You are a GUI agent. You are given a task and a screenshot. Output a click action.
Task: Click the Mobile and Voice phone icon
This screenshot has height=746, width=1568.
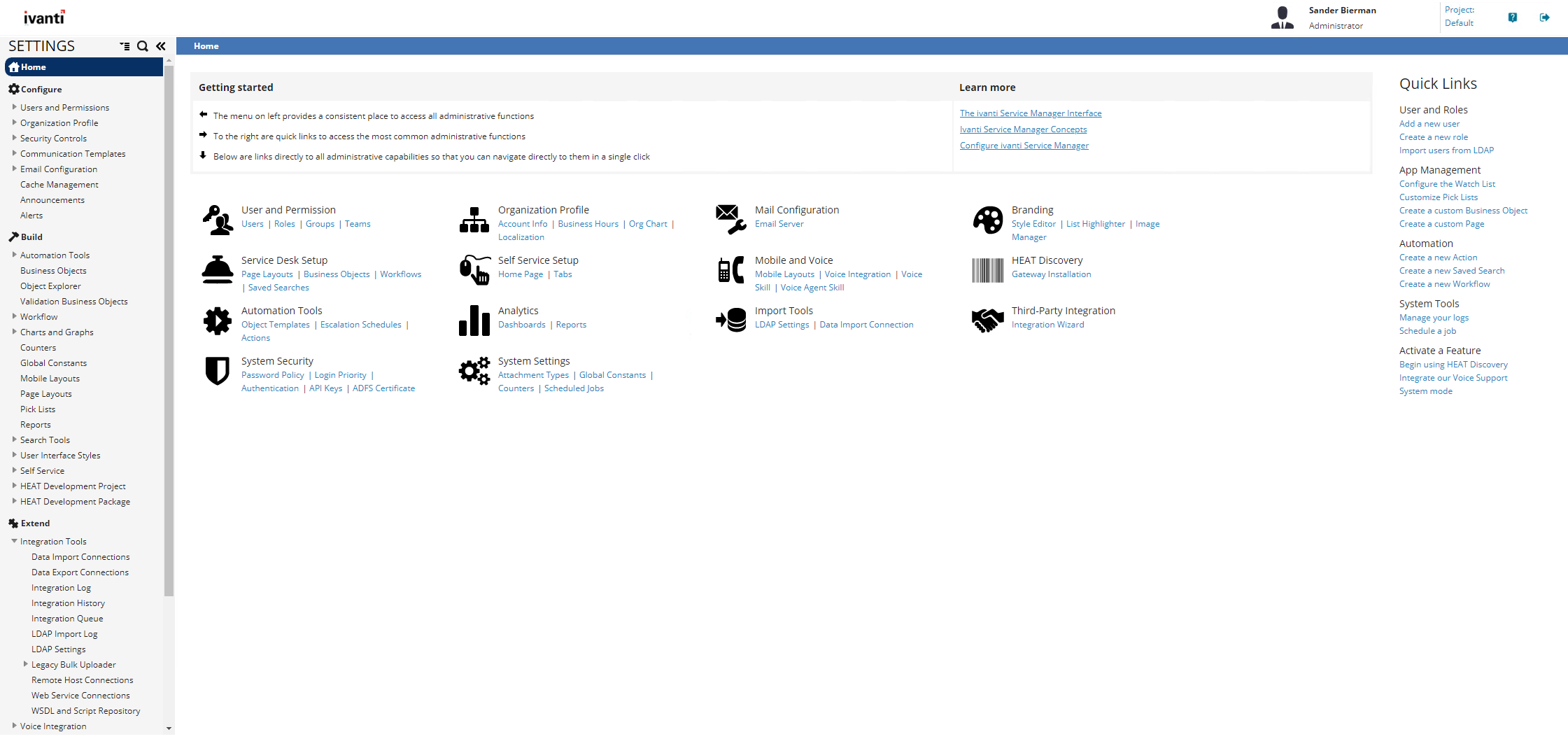(731, 270)
